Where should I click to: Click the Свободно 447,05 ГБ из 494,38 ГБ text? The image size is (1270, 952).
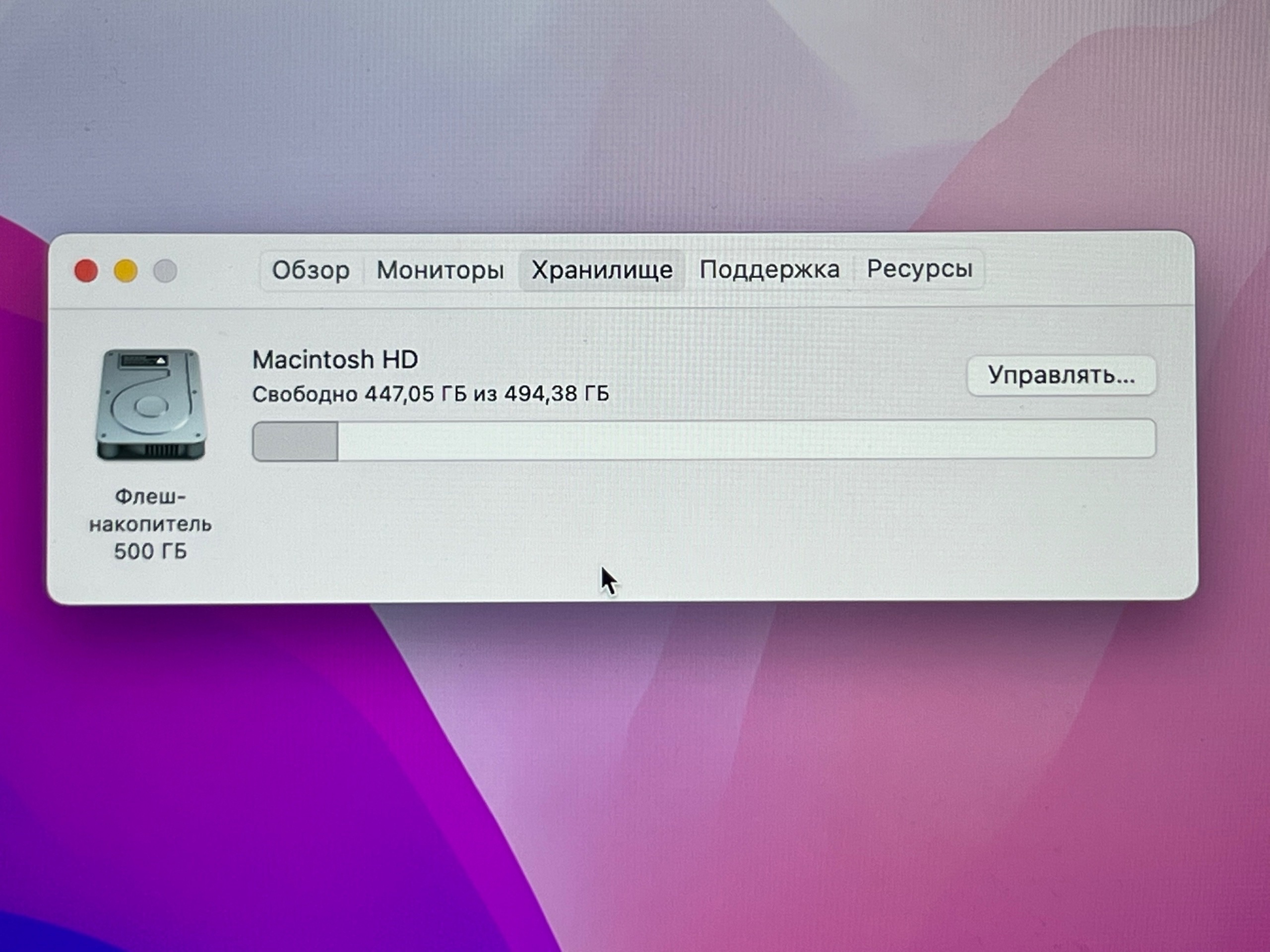(x=431, y=394)
